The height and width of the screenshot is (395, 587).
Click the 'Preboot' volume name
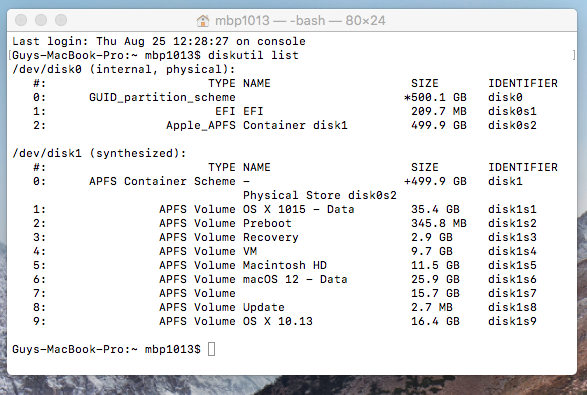[x=267, y=223]
